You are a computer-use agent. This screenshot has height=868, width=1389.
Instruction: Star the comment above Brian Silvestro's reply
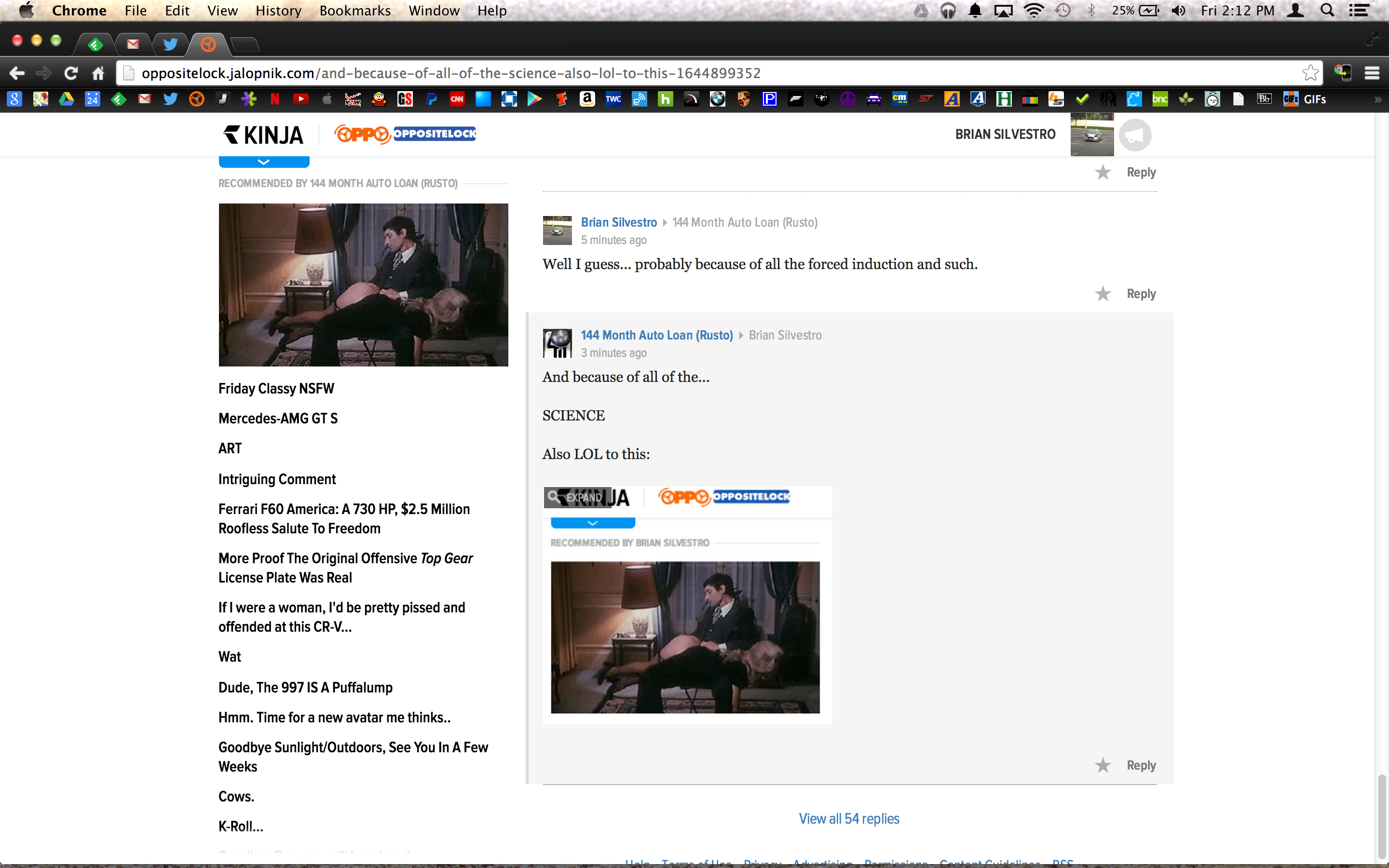[x=1103, y=172]
